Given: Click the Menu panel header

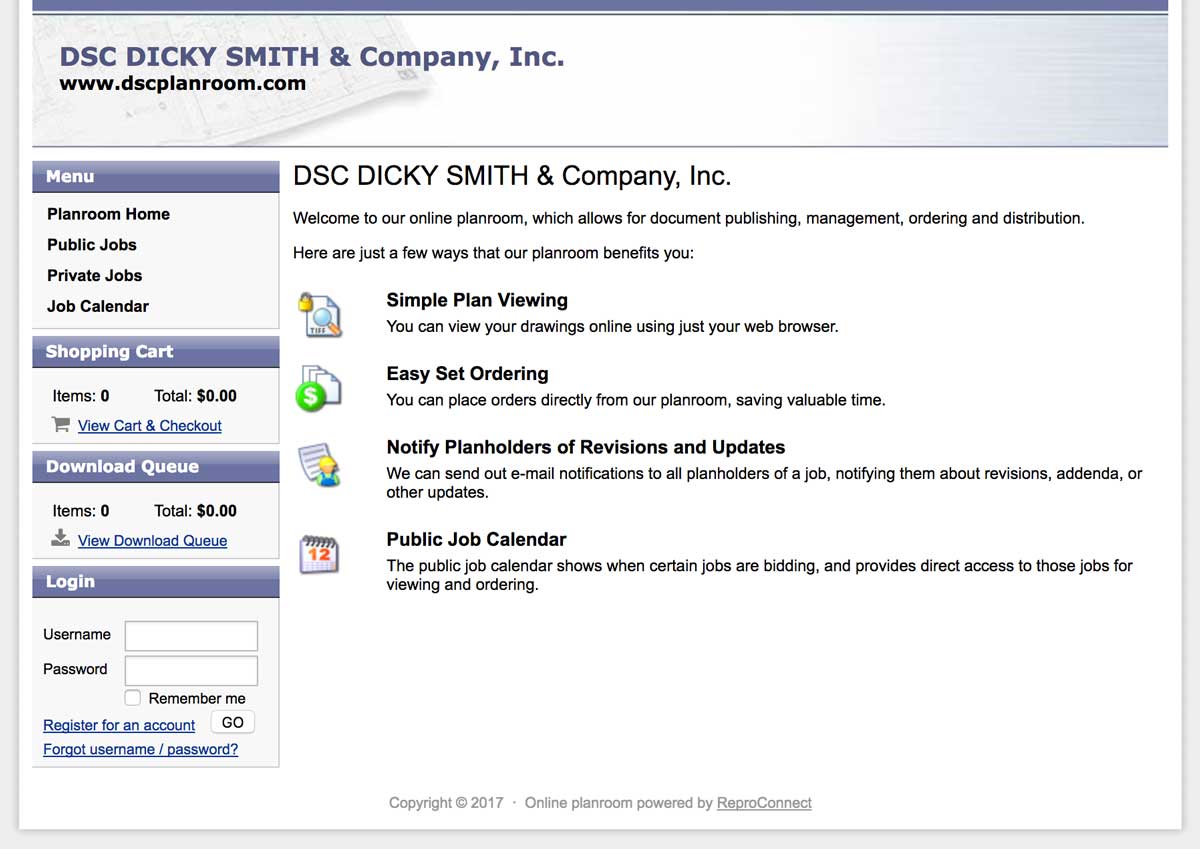Looking at the screenshot, I should pyautogui.click(x=156, y=177).
